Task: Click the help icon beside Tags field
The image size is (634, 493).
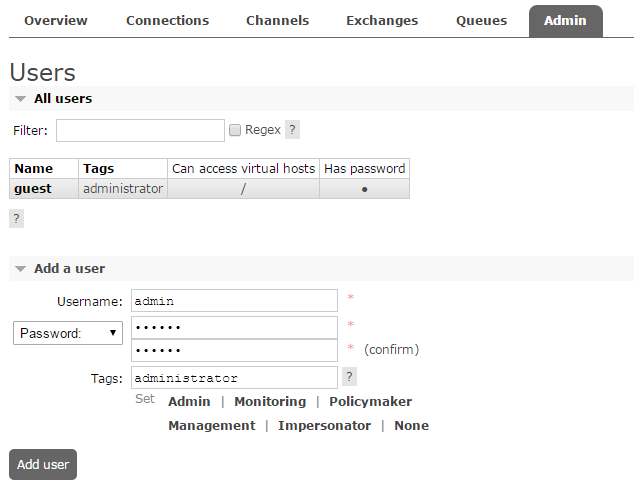Action: (349, 377)
